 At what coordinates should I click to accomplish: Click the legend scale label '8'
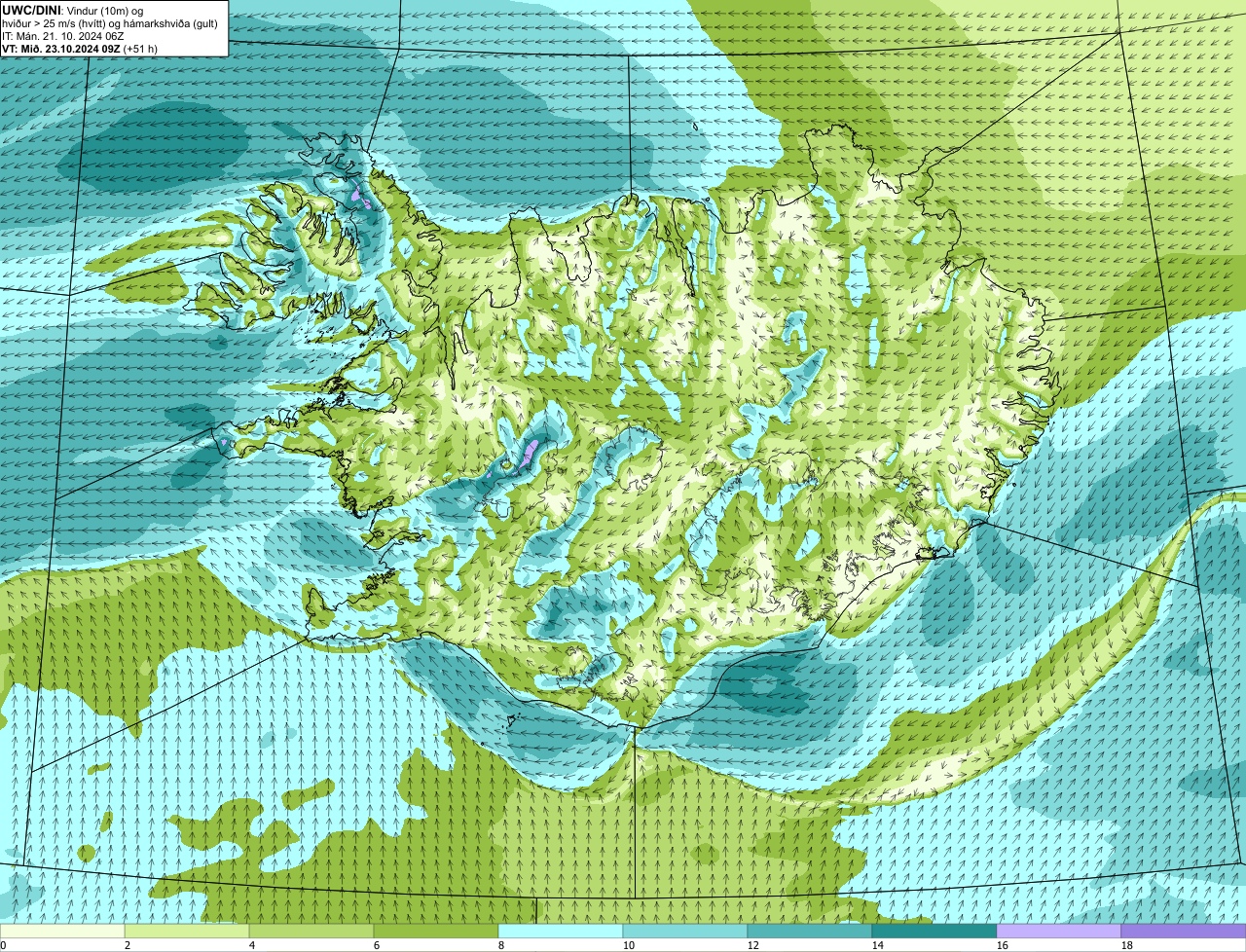click(x=501, y=945)
